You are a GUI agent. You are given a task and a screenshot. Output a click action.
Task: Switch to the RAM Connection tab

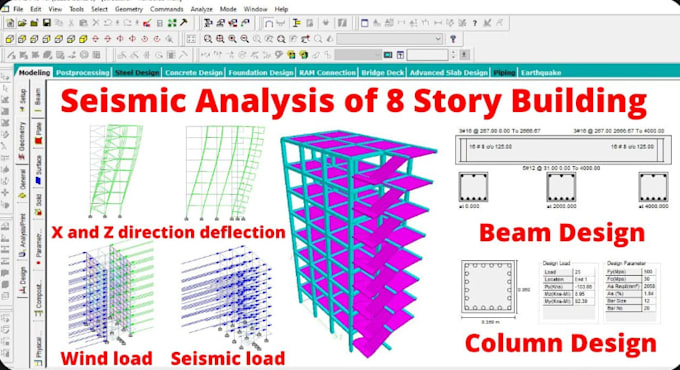(x=327, y=72)
